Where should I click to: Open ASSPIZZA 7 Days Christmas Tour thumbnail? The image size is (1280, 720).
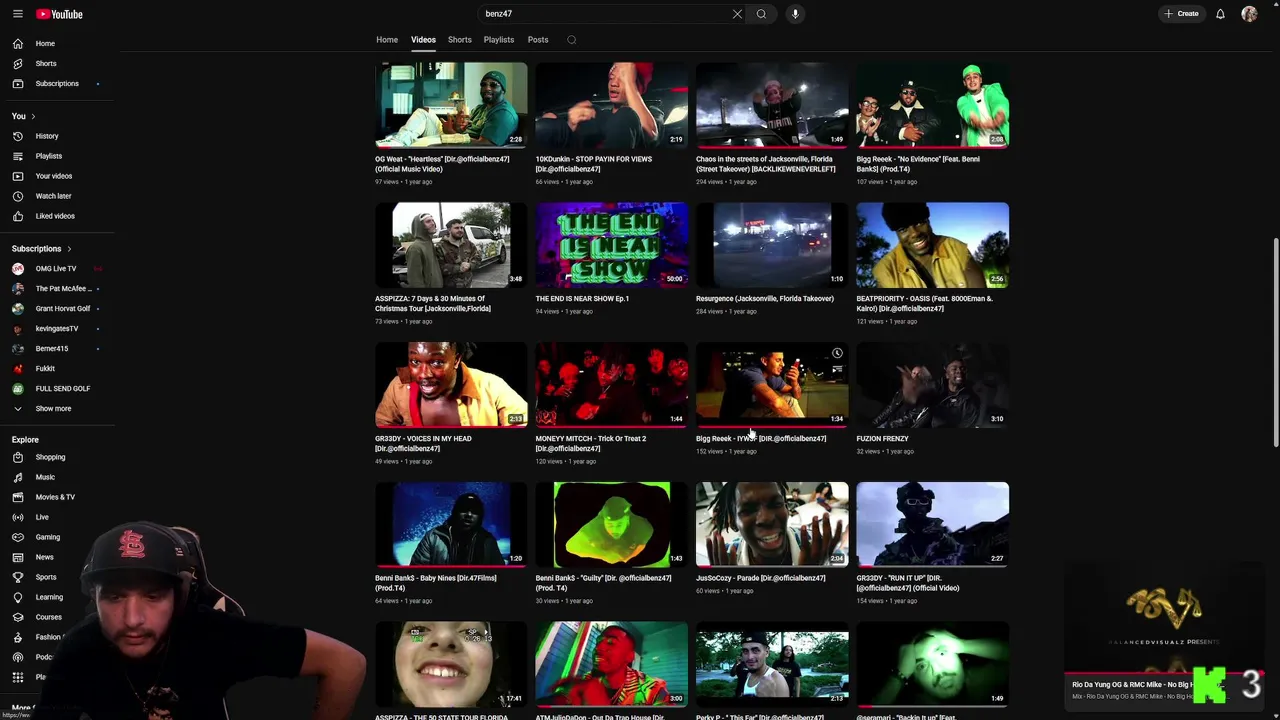(451, 245)
